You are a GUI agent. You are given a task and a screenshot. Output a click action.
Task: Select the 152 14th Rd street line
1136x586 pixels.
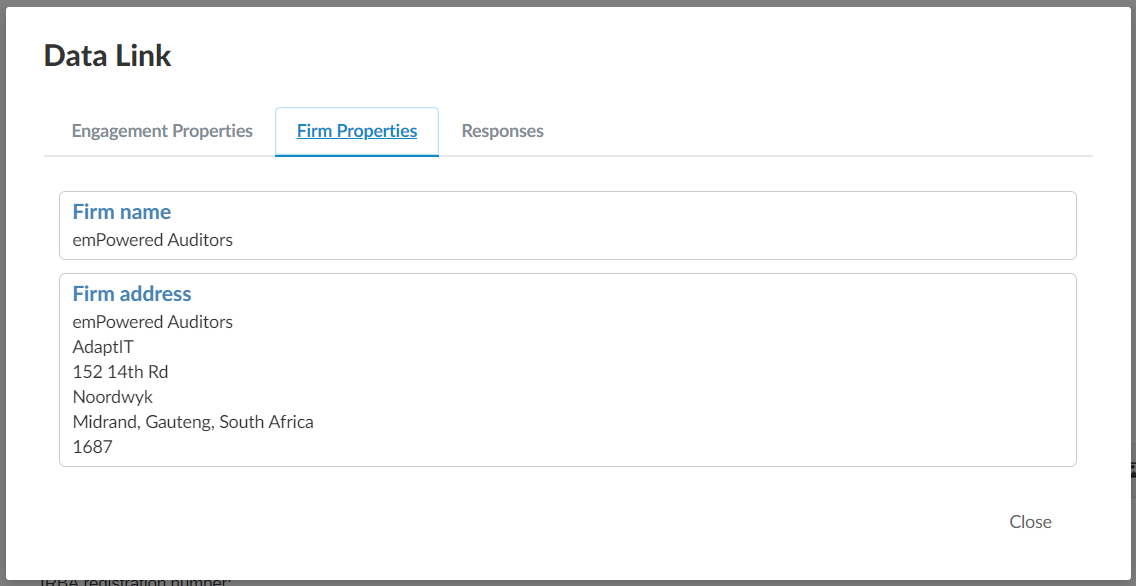coord(120,372)
